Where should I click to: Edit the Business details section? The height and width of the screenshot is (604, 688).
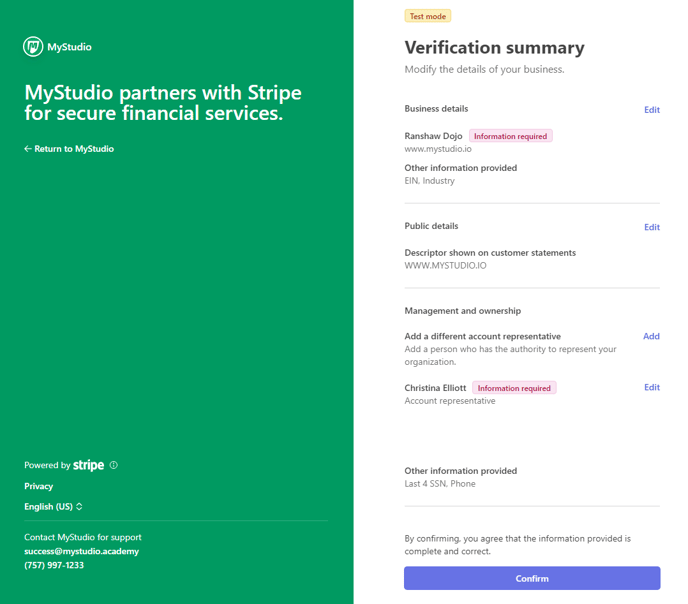coord(652,110)
